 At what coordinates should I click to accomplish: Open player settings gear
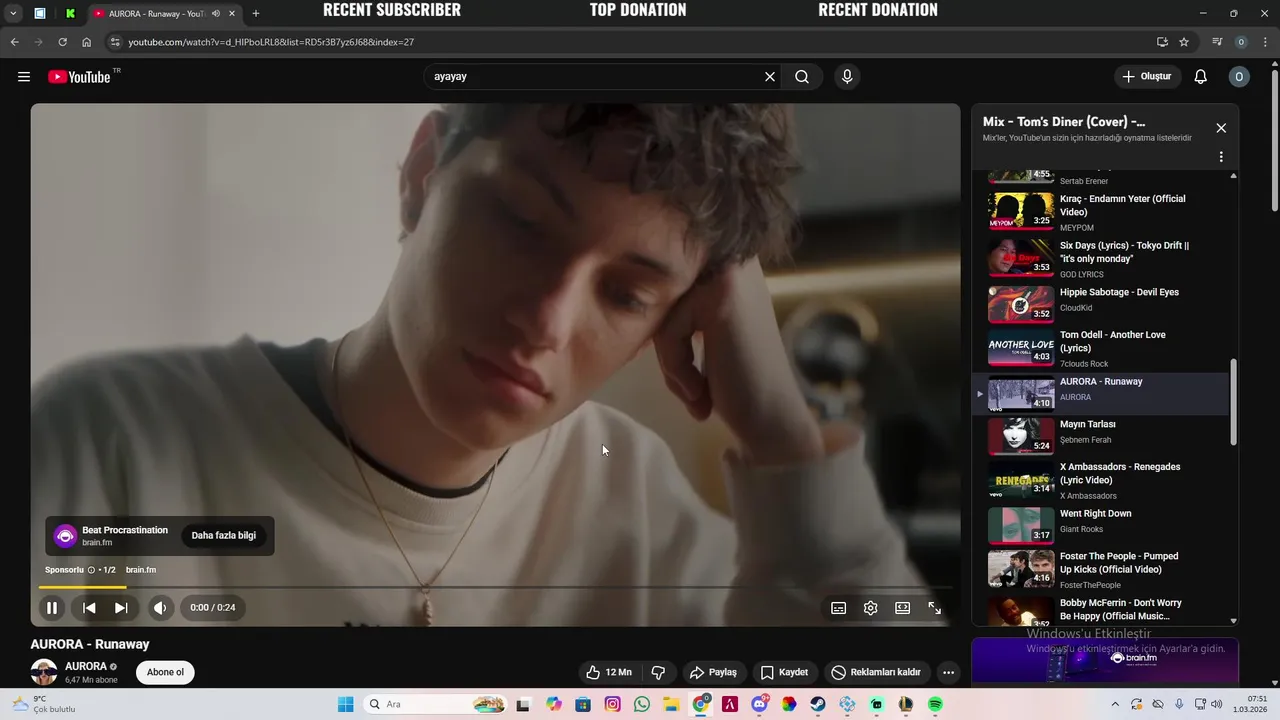point(871,608)
